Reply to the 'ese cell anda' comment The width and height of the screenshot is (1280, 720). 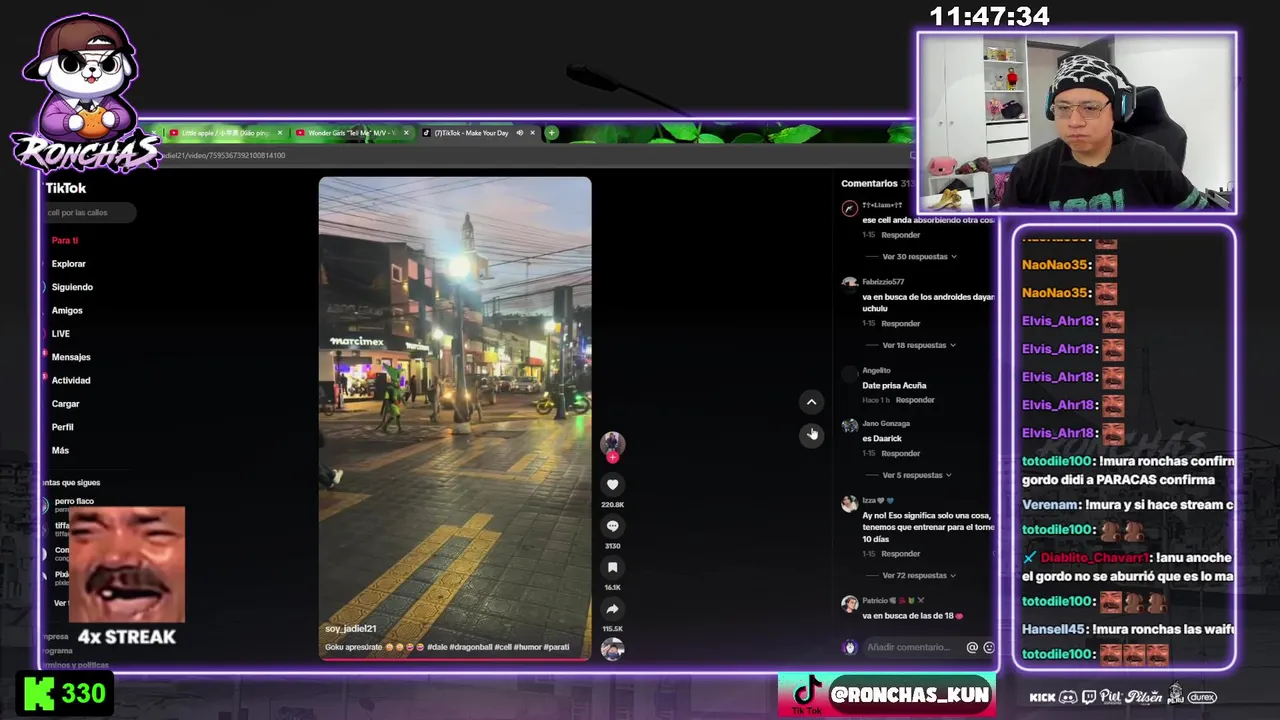901,235
